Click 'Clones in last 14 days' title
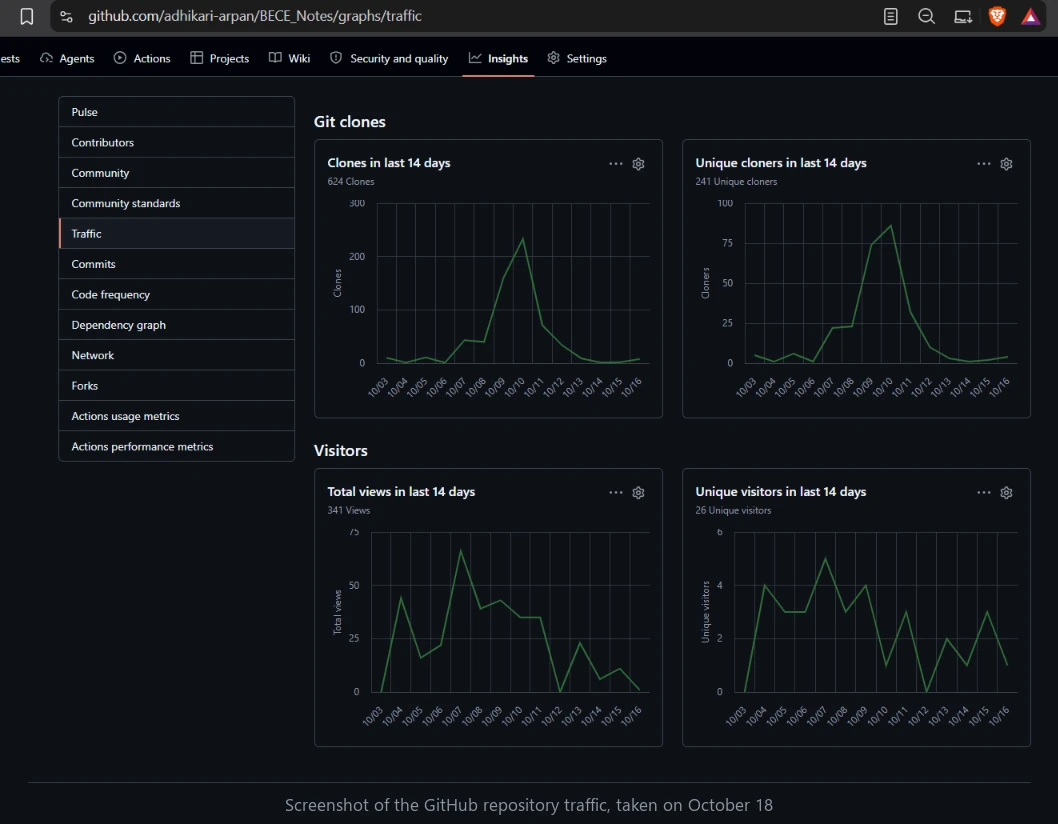This screenshot has height=824, width=1058. pyautogui.click(x=389, y=163)
